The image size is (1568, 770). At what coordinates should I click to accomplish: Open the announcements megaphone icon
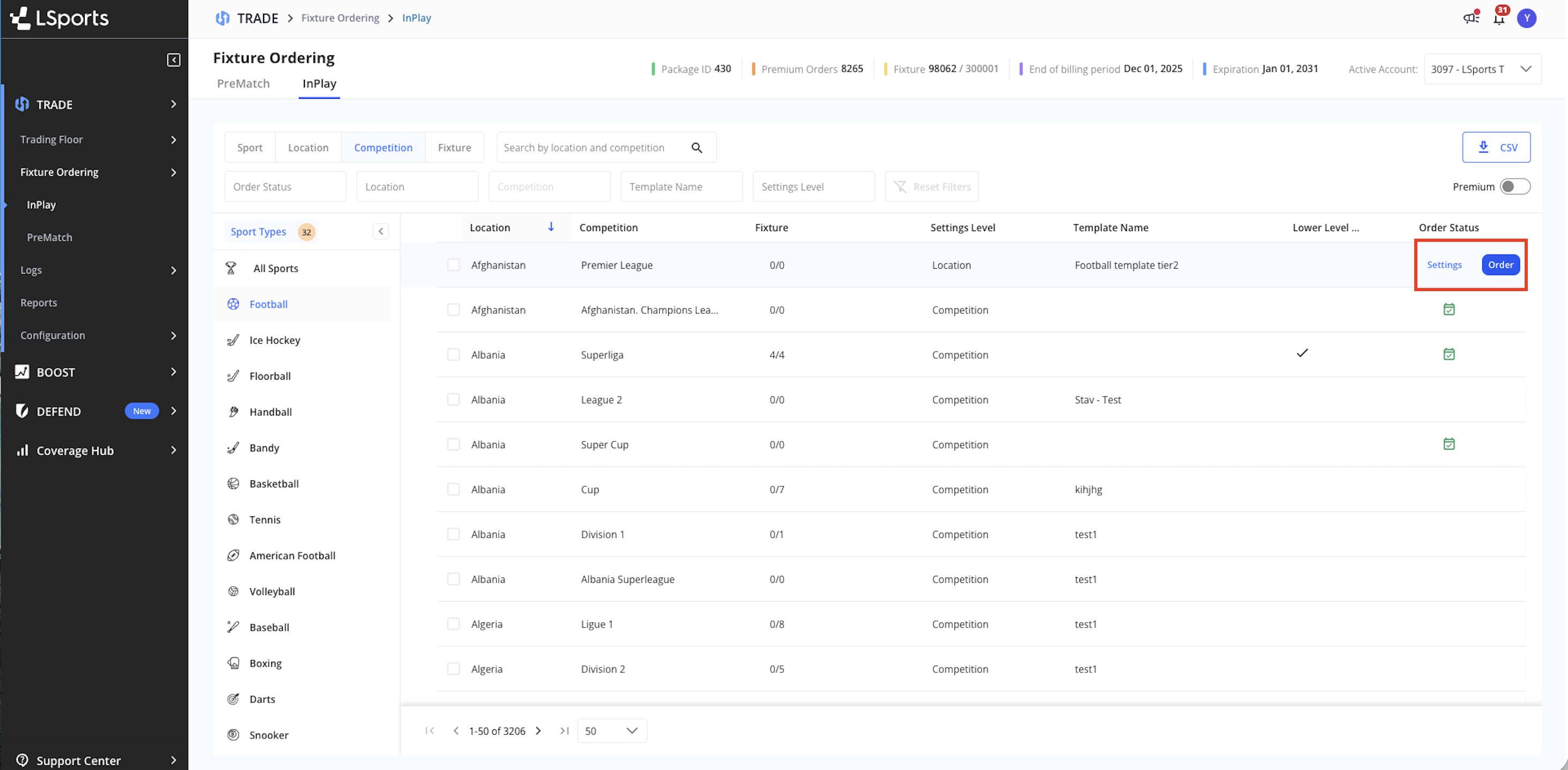1470,18
